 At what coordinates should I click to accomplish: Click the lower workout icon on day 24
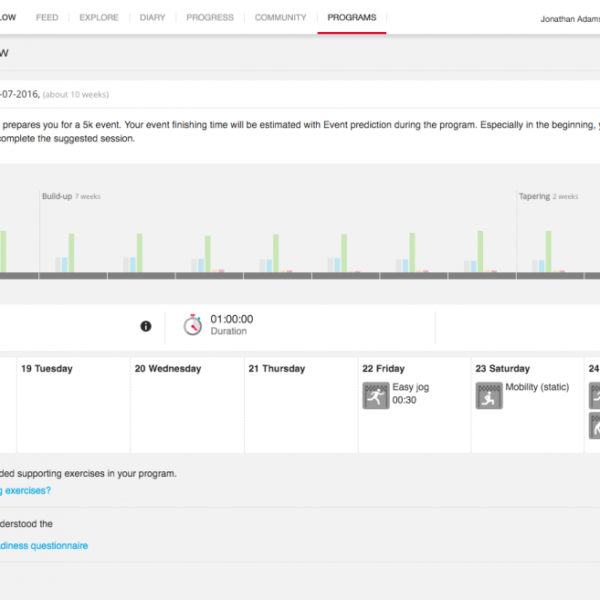tap(594, 427)
